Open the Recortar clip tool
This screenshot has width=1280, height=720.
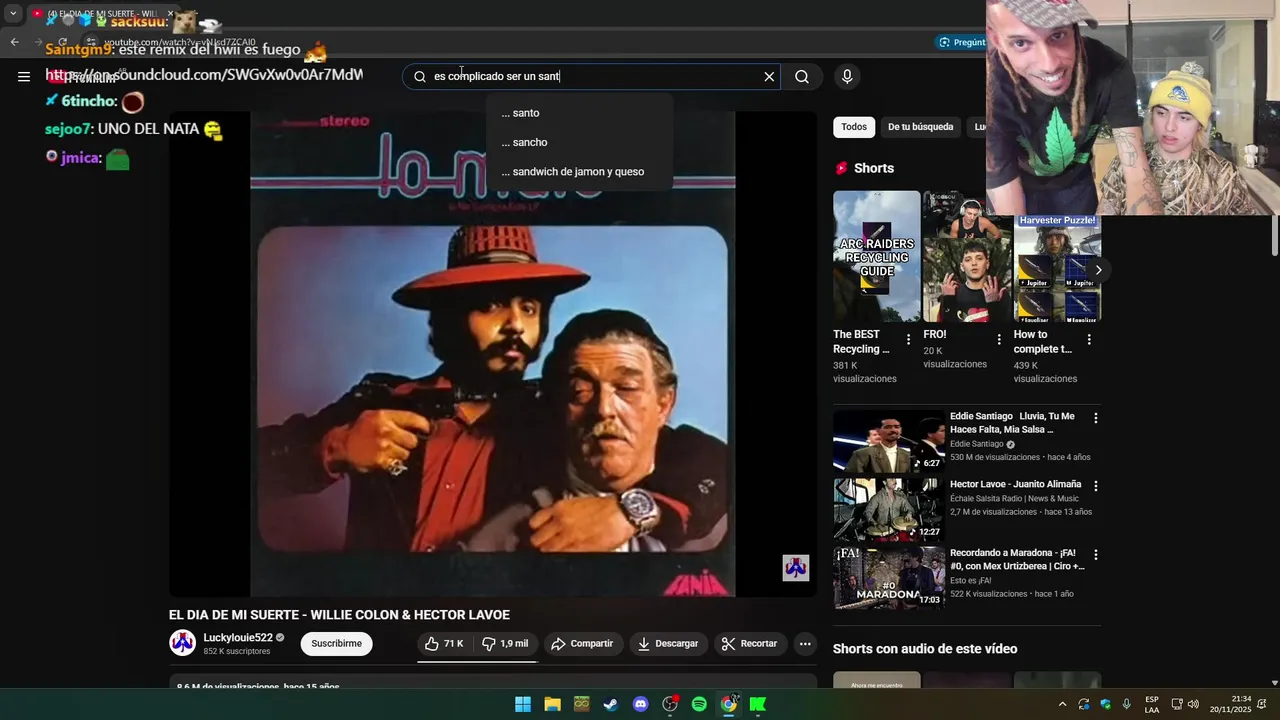tap(750, 644)
